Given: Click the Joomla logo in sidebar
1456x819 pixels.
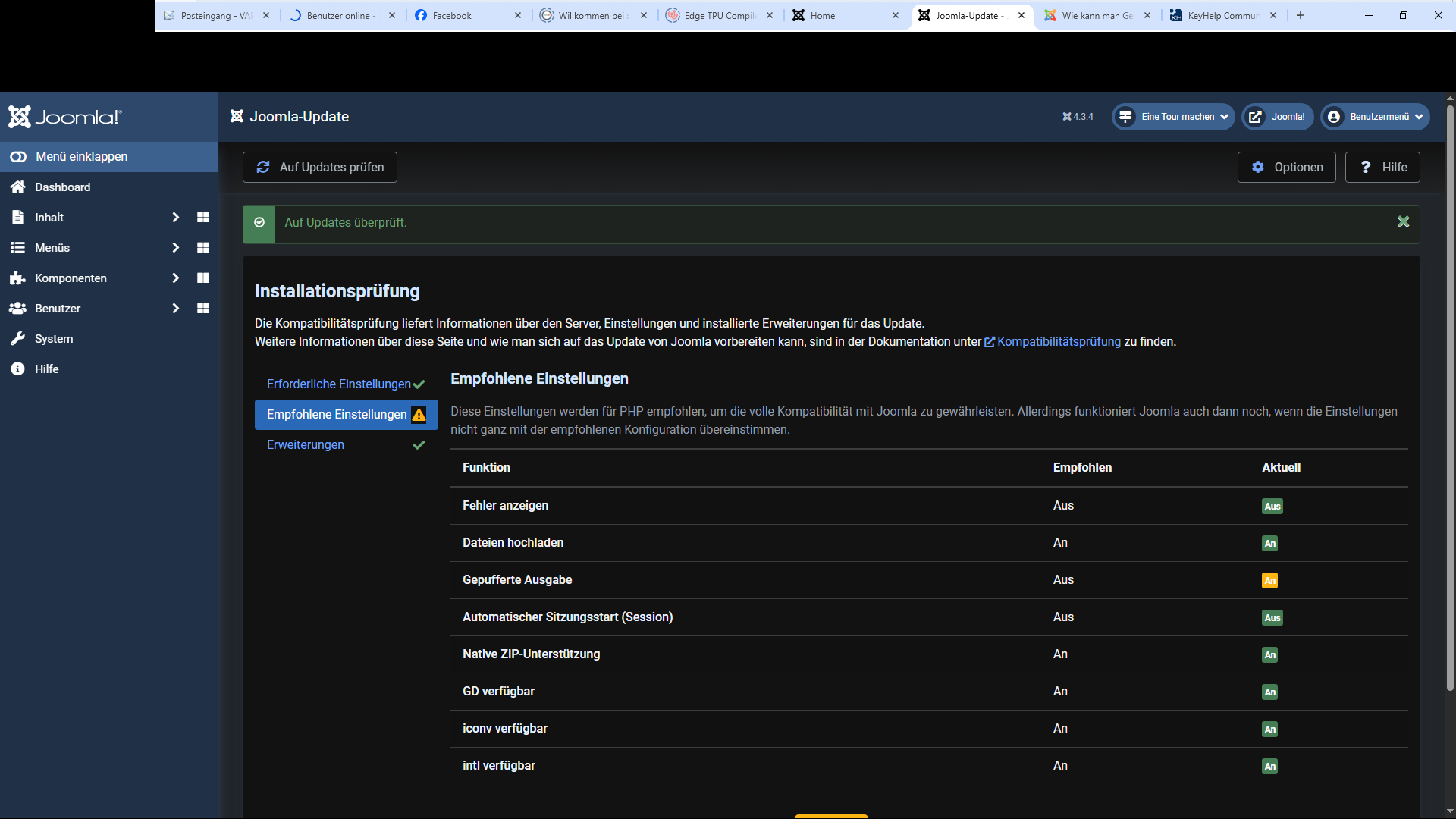Looking at the screenshot, I should coord(65,117).
